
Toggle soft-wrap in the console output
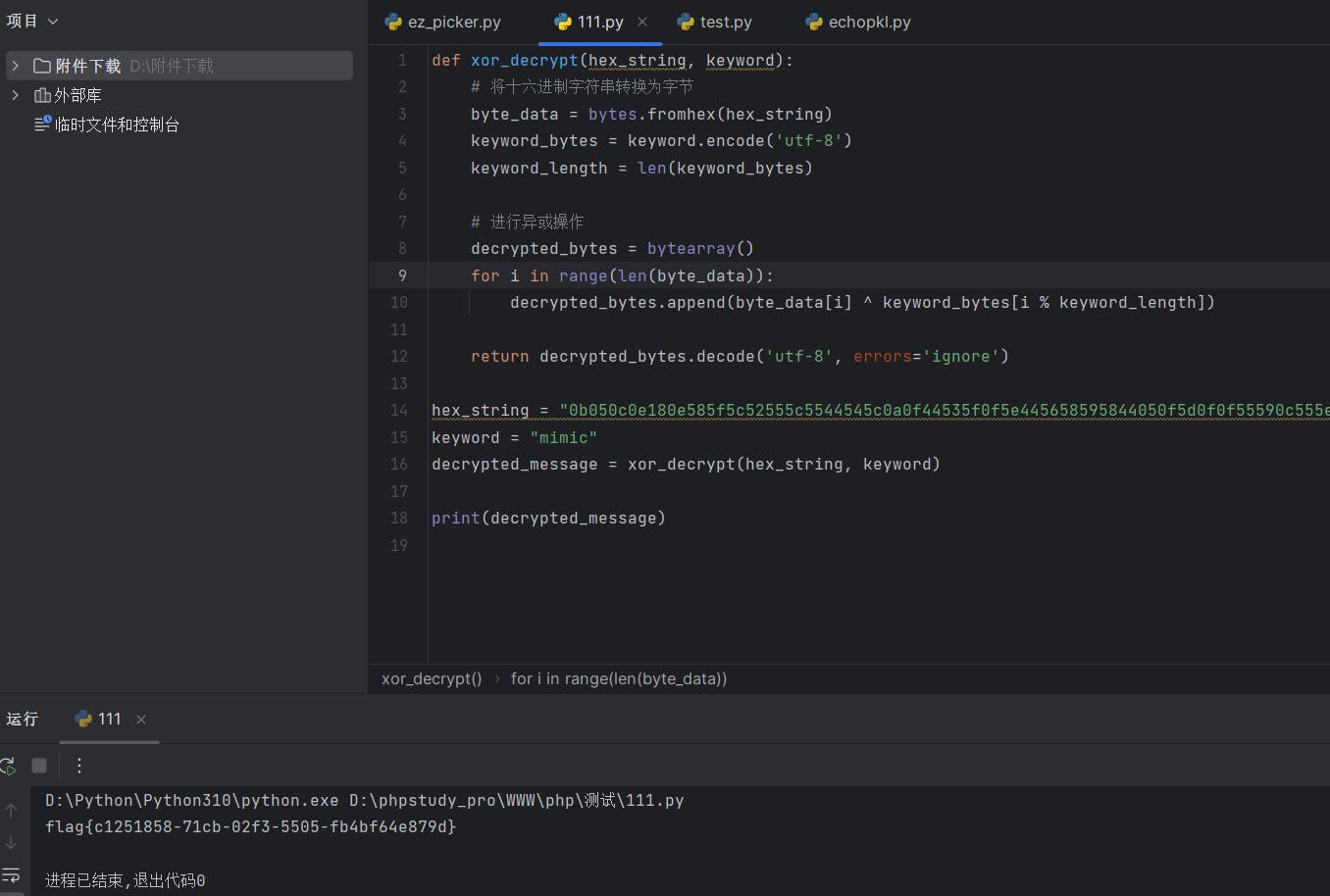pos(11,874)
